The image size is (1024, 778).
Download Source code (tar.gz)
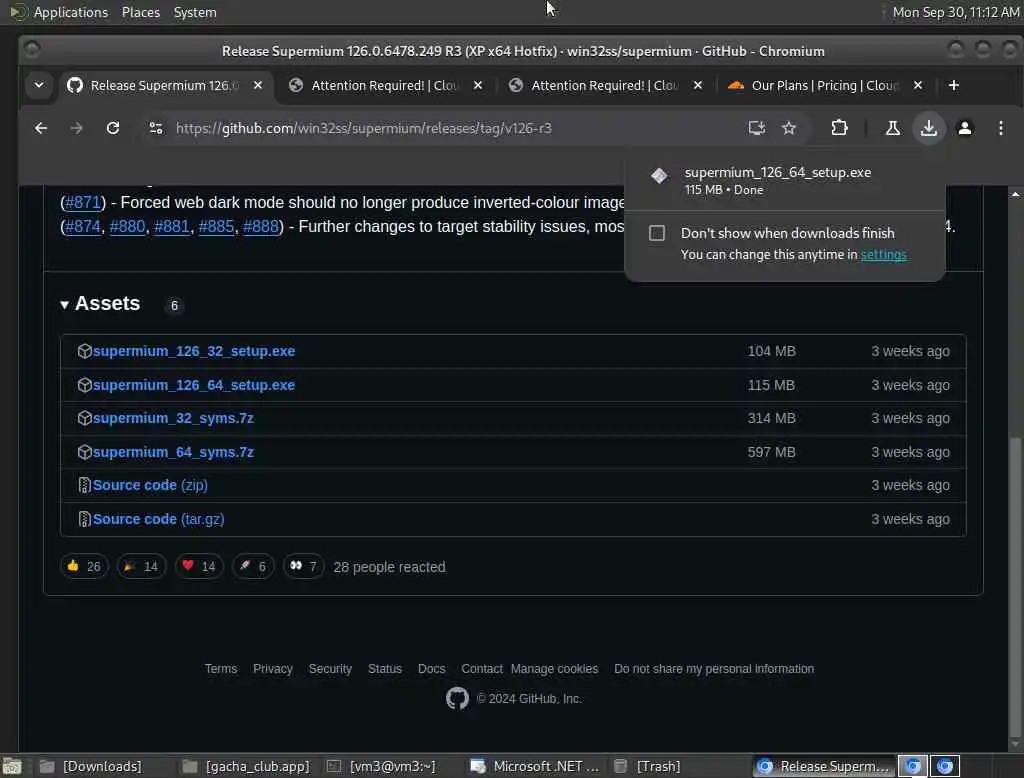pyautogui.click(x=159, y=519)
